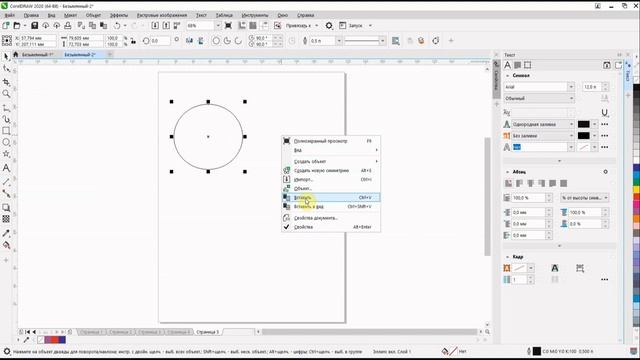640x360 pixels.
Task: Choose Import from context menu
Action: [331, 180]
